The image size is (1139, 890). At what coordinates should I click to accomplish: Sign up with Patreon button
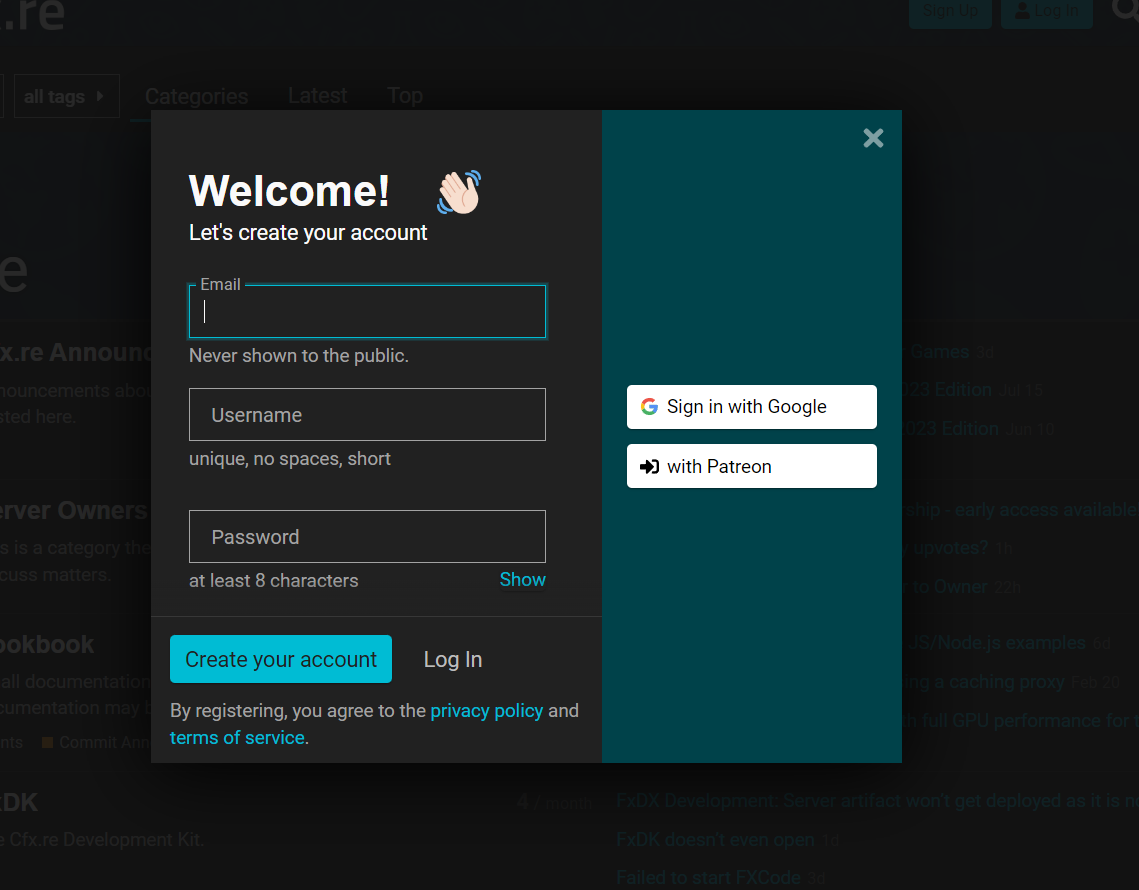pyautogui.click(x=751, y=467)
